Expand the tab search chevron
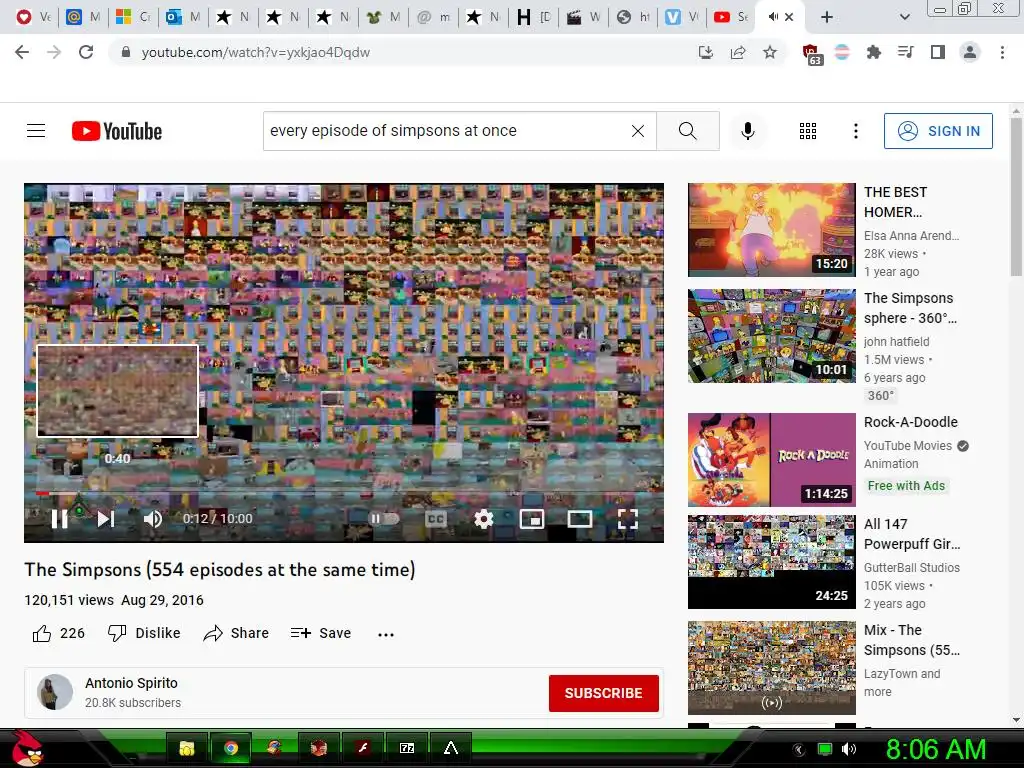Viewport: 1024px width, 768px height. point(904,17)
